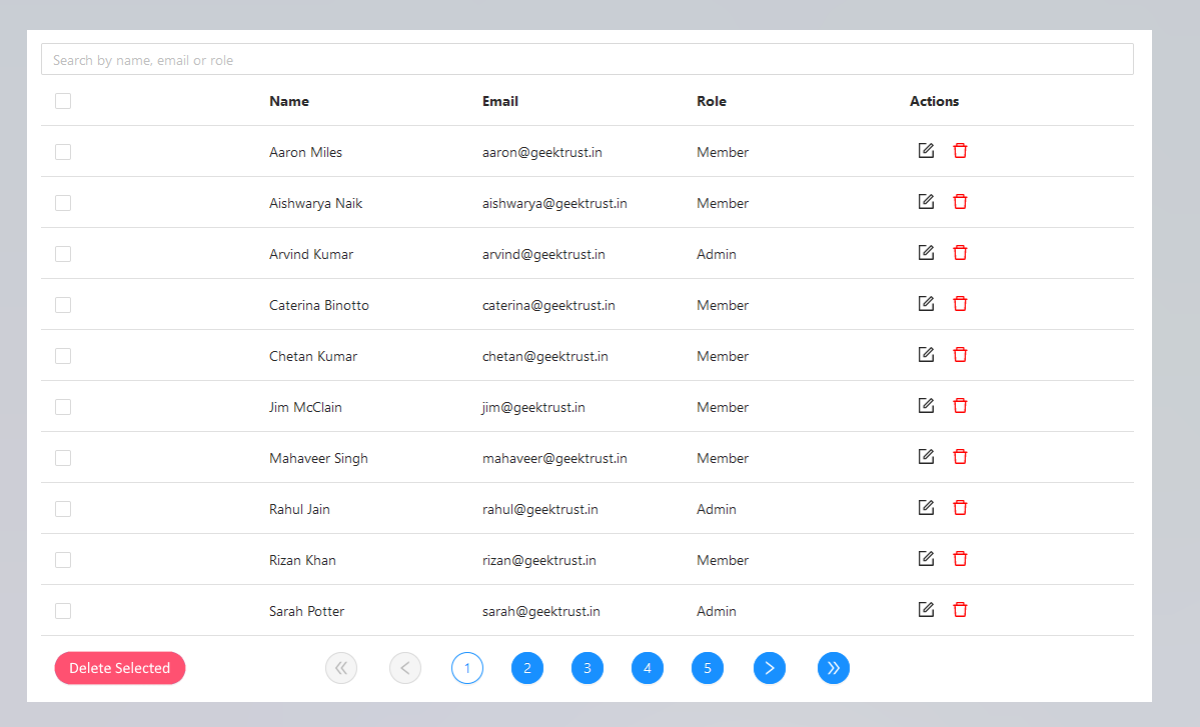Edit Jim McClain's entry
The width and height of the screenshot is (1200, 727).
[925, 405]
